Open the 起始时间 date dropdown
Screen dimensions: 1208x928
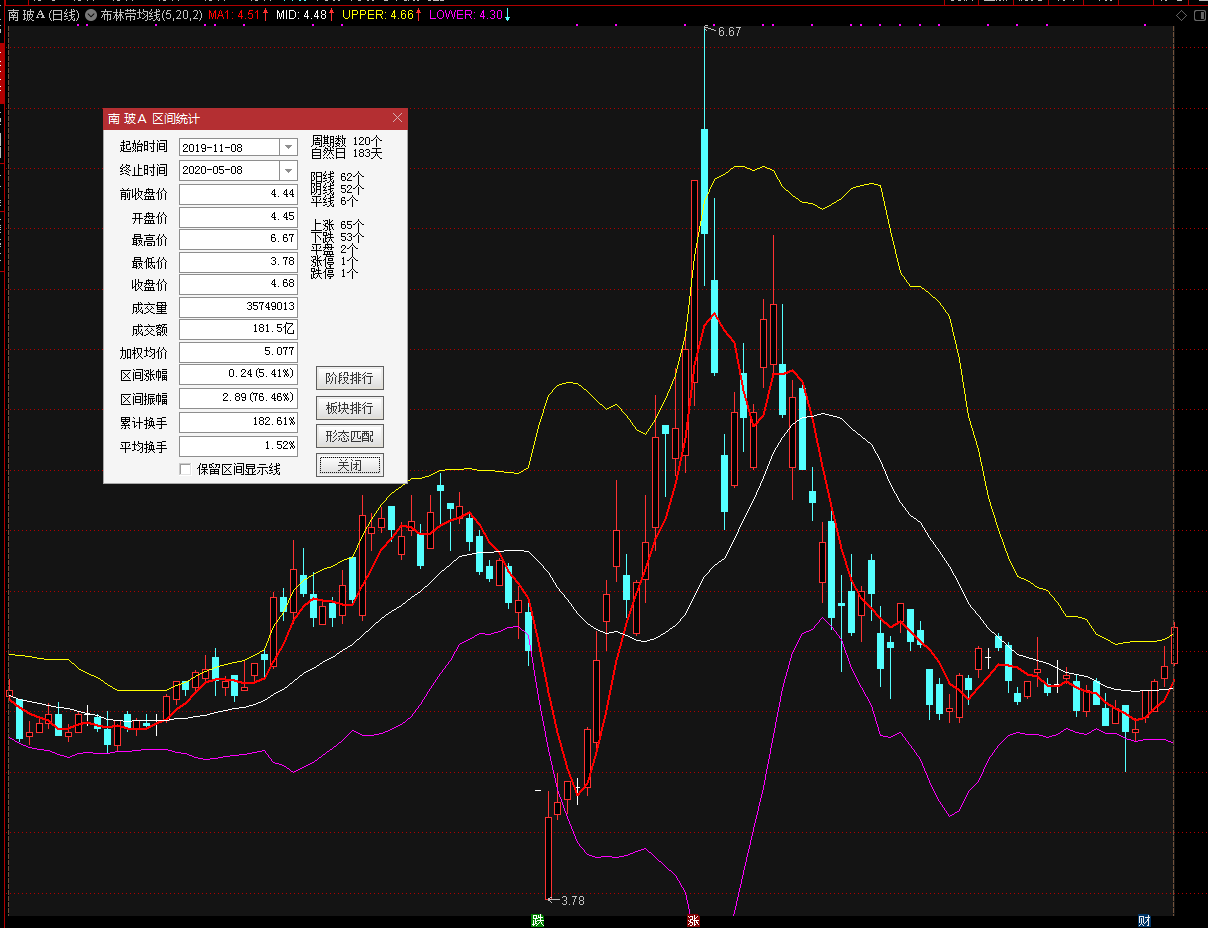[288, 147]
